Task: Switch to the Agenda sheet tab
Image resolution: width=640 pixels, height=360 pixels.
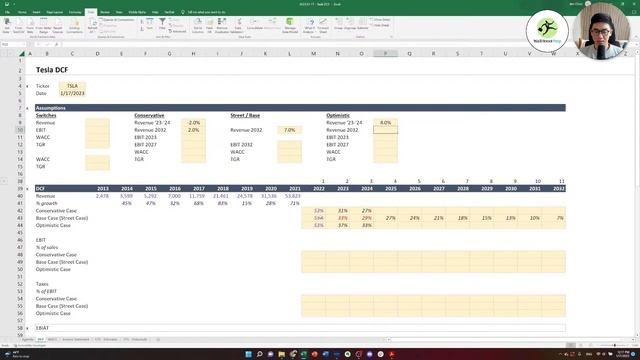Action: click(28, 340)
